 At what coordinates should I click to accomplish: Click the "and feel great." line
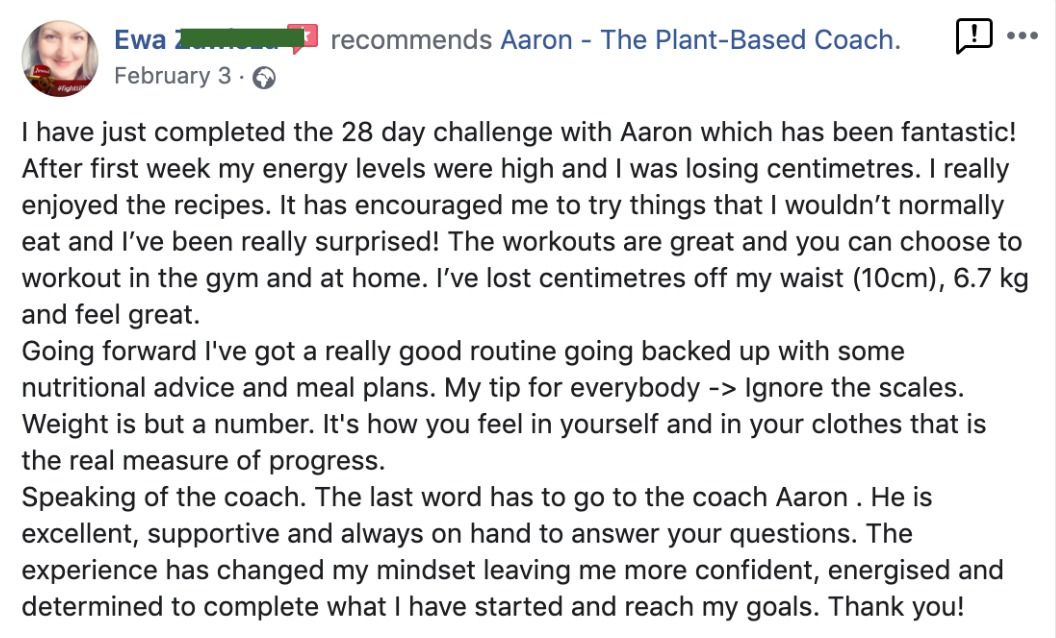click(x=110, y=315)
